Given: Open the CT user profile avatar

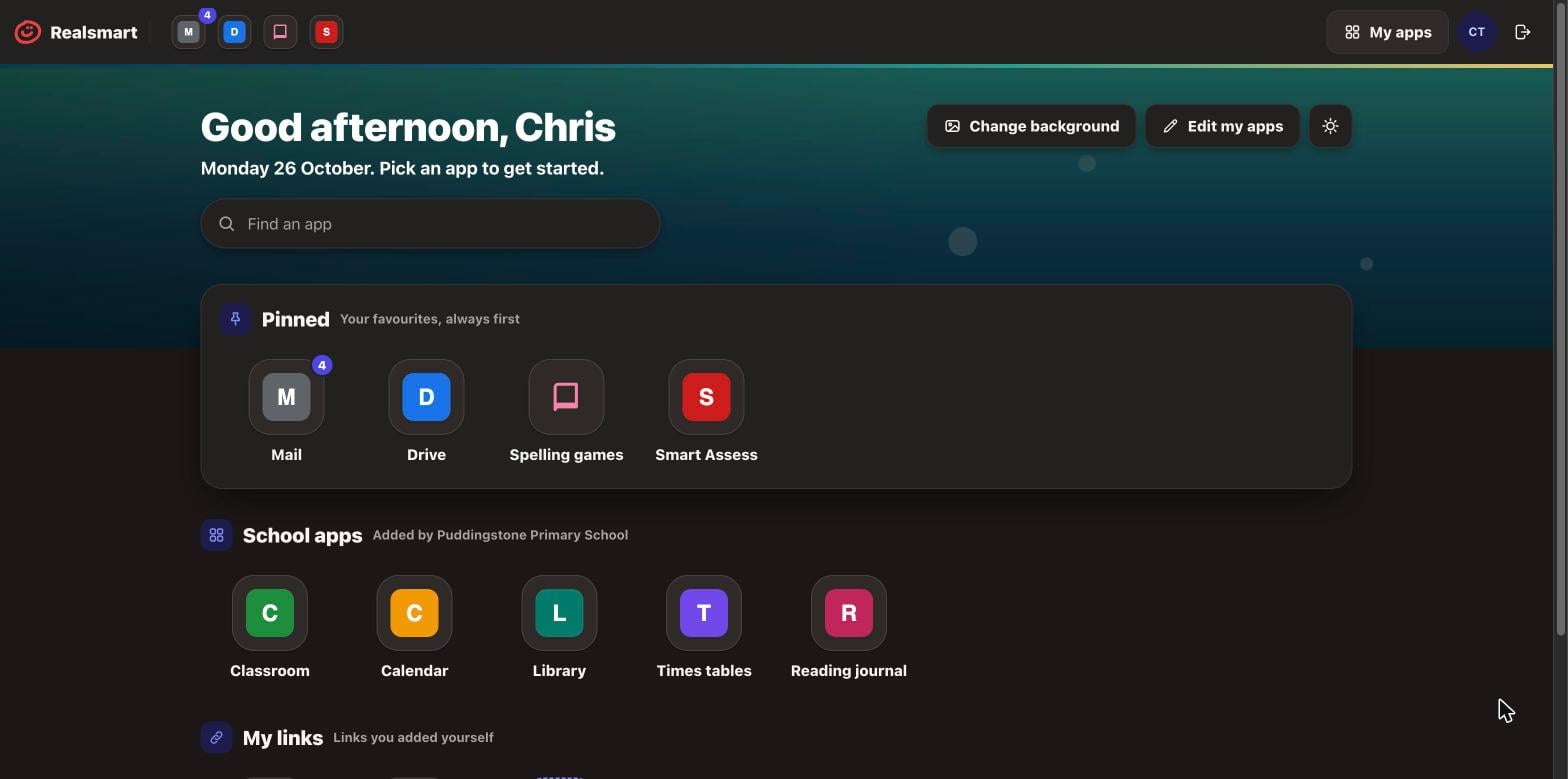Looking at the screenshot, I should [x=1477, y=32].
